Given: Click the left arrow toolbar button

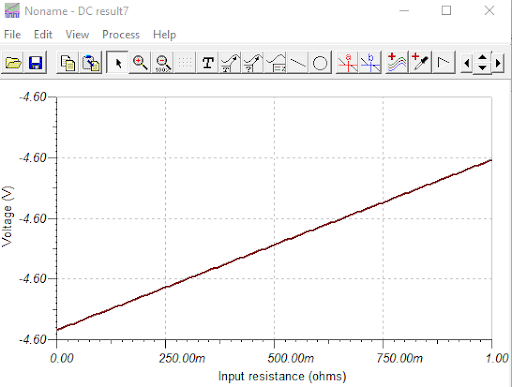Looking at the screenshot, I should (467, 63).
